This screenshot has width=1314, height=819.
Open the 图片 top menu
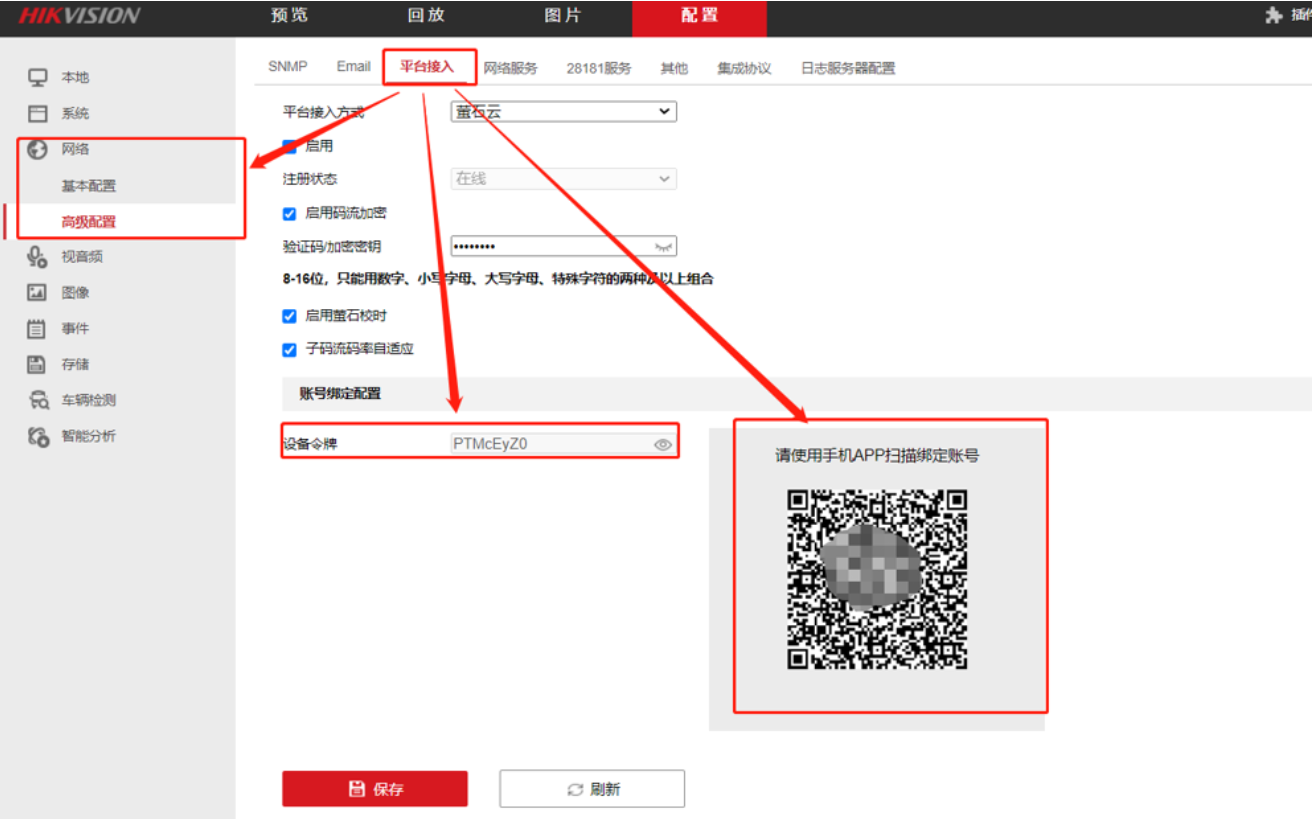(563, 16)
